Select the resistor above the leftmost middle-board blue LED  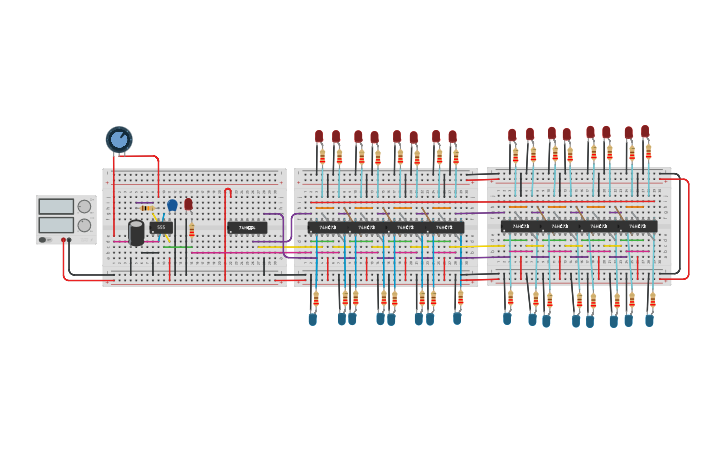tap(316, 299)
